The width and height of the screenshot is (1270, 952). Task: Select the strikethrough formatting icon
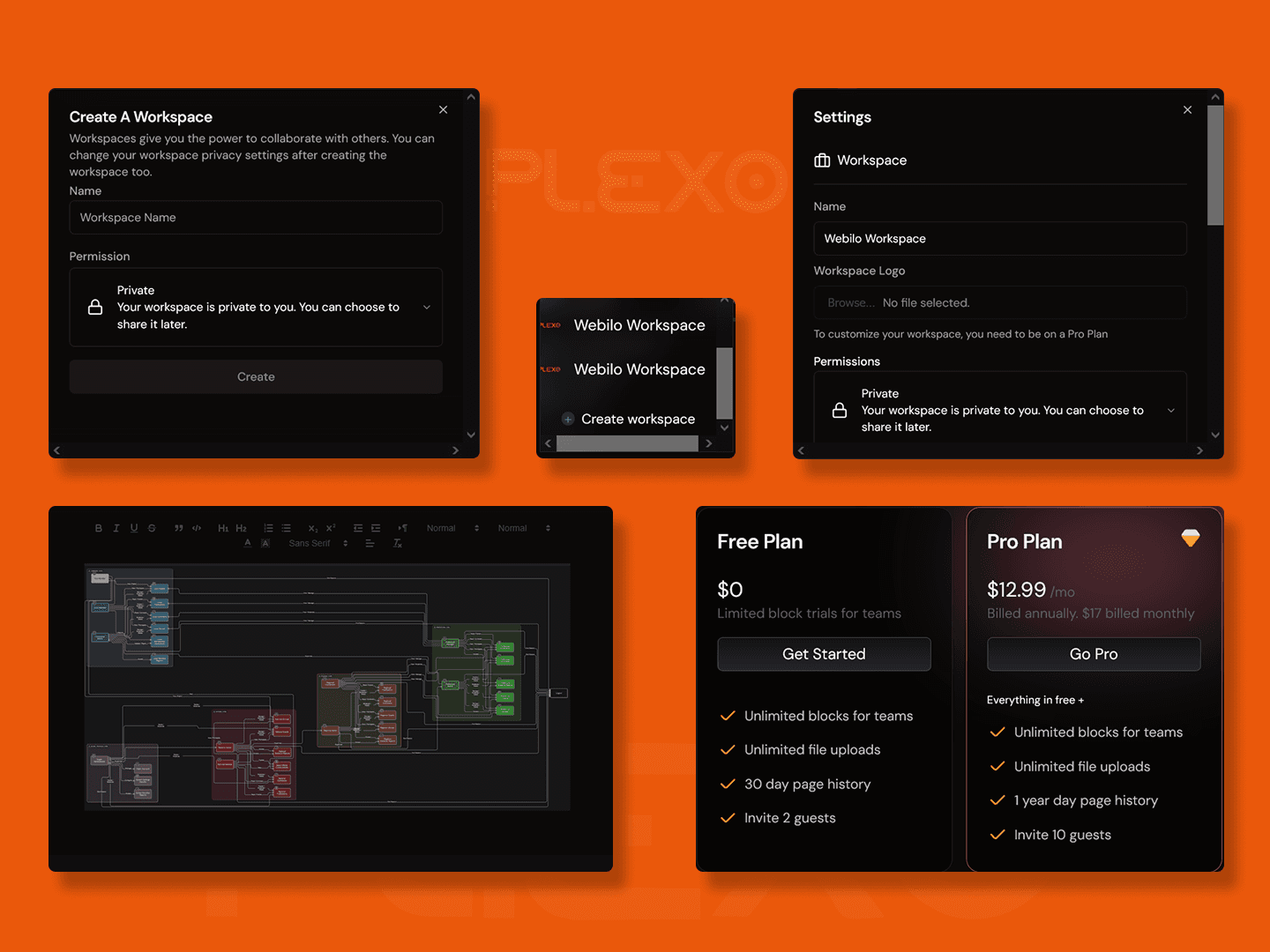152,528
